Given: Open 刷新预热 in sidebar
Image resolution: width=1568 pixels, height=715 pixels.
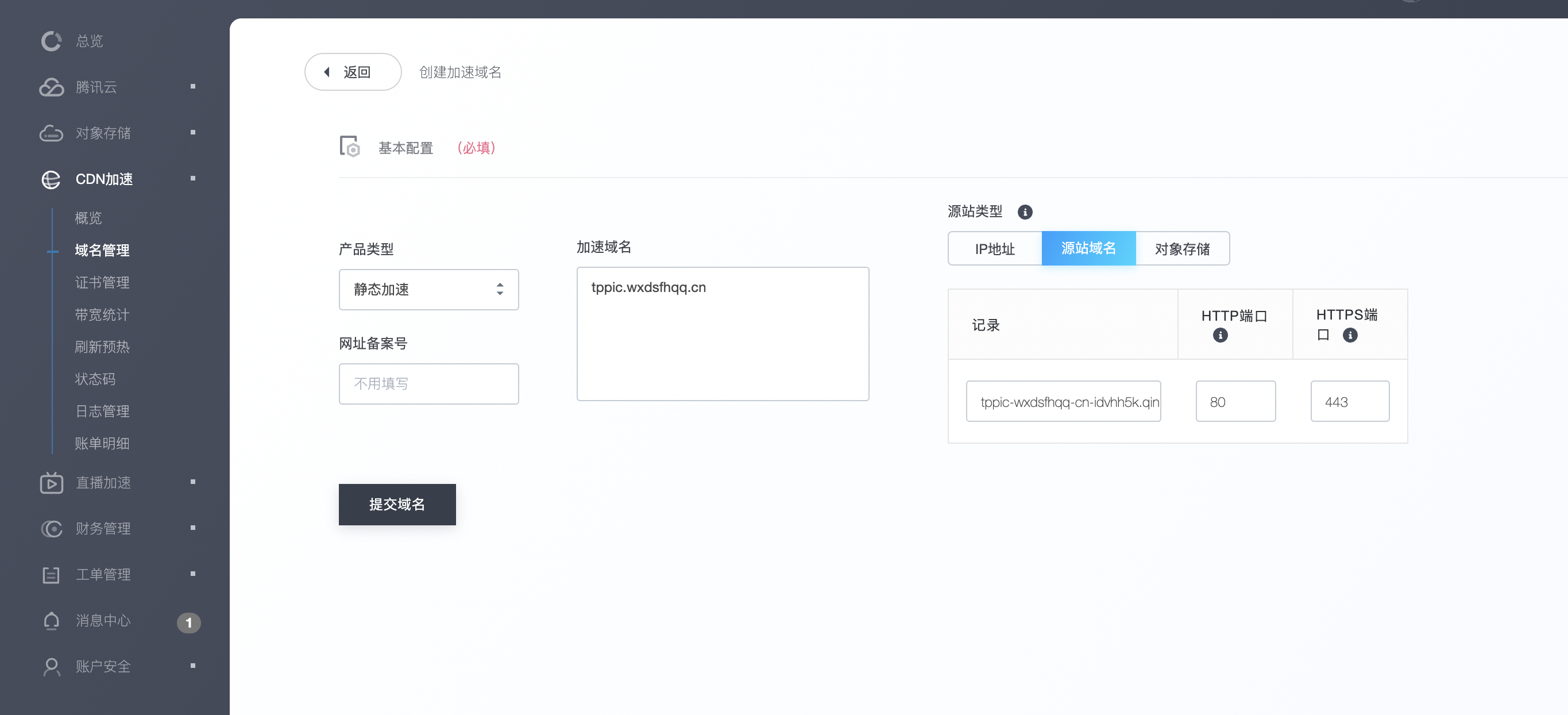Looking at the screenshot, I should [102, 347].
